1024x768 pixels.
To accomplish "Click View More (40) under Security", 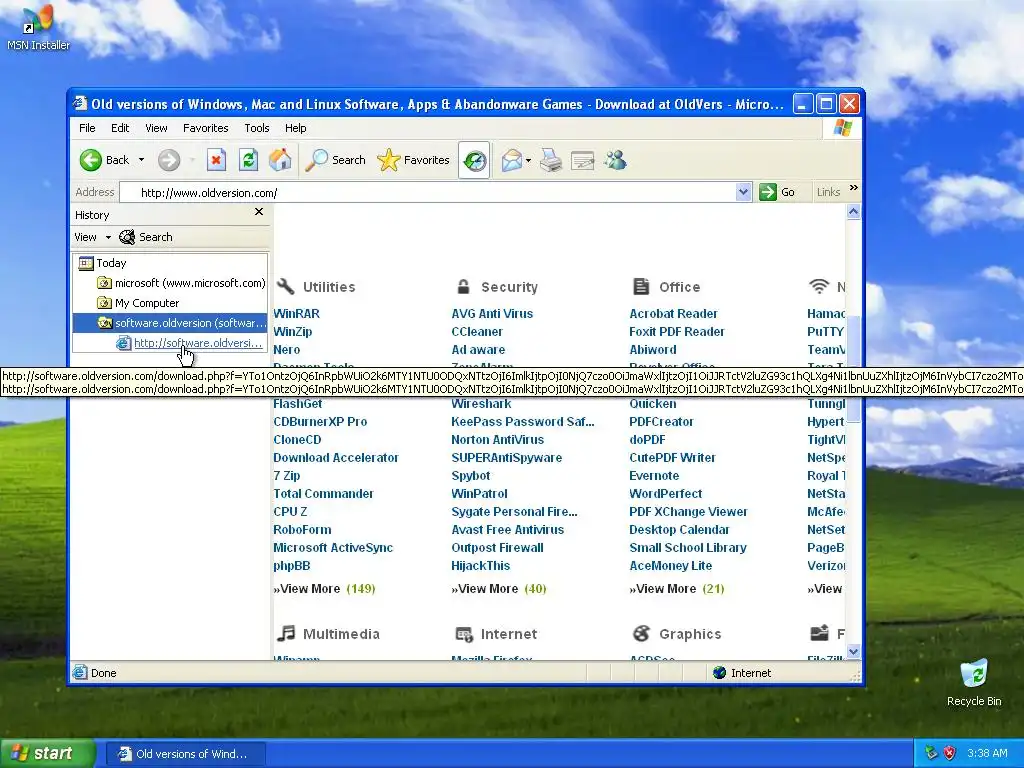I will click(x=498, y=588).
